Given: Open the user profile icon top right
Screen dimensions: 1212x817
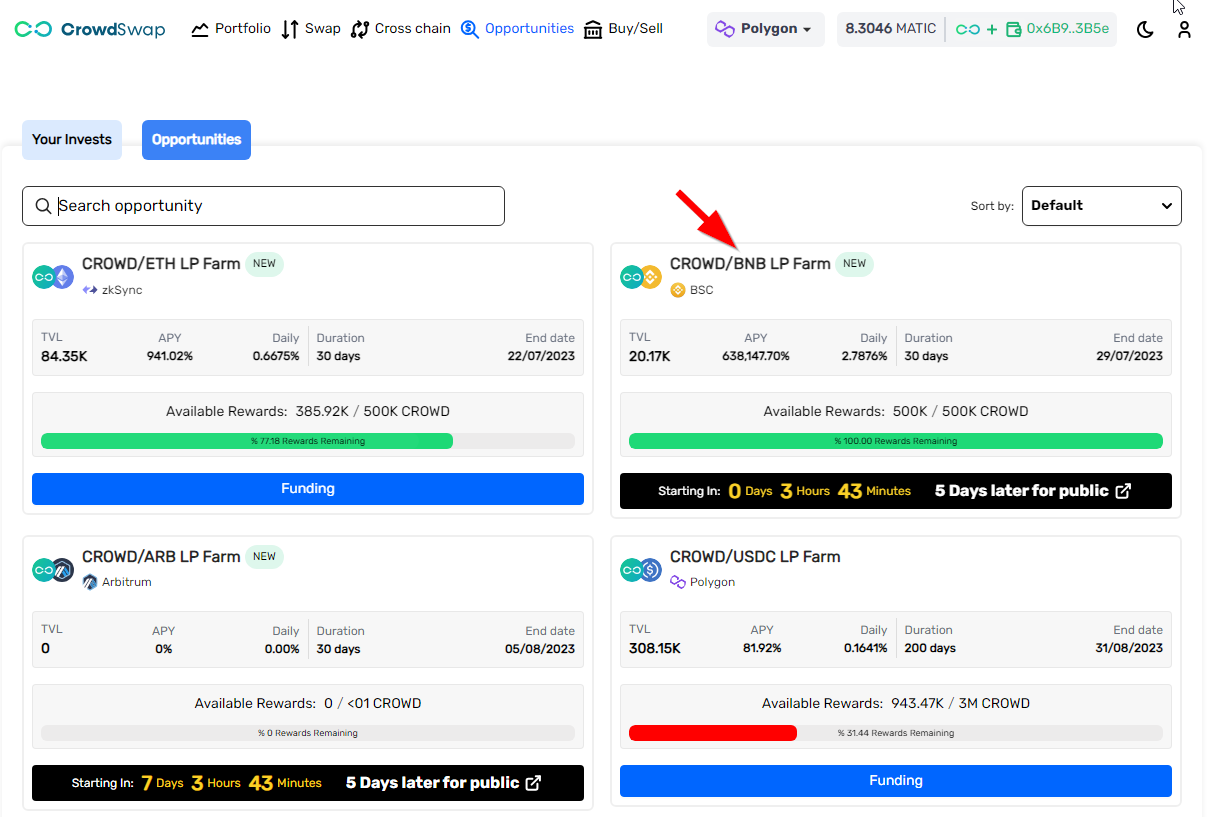Looking at the screenshot, I should (x=1184, y=30).
